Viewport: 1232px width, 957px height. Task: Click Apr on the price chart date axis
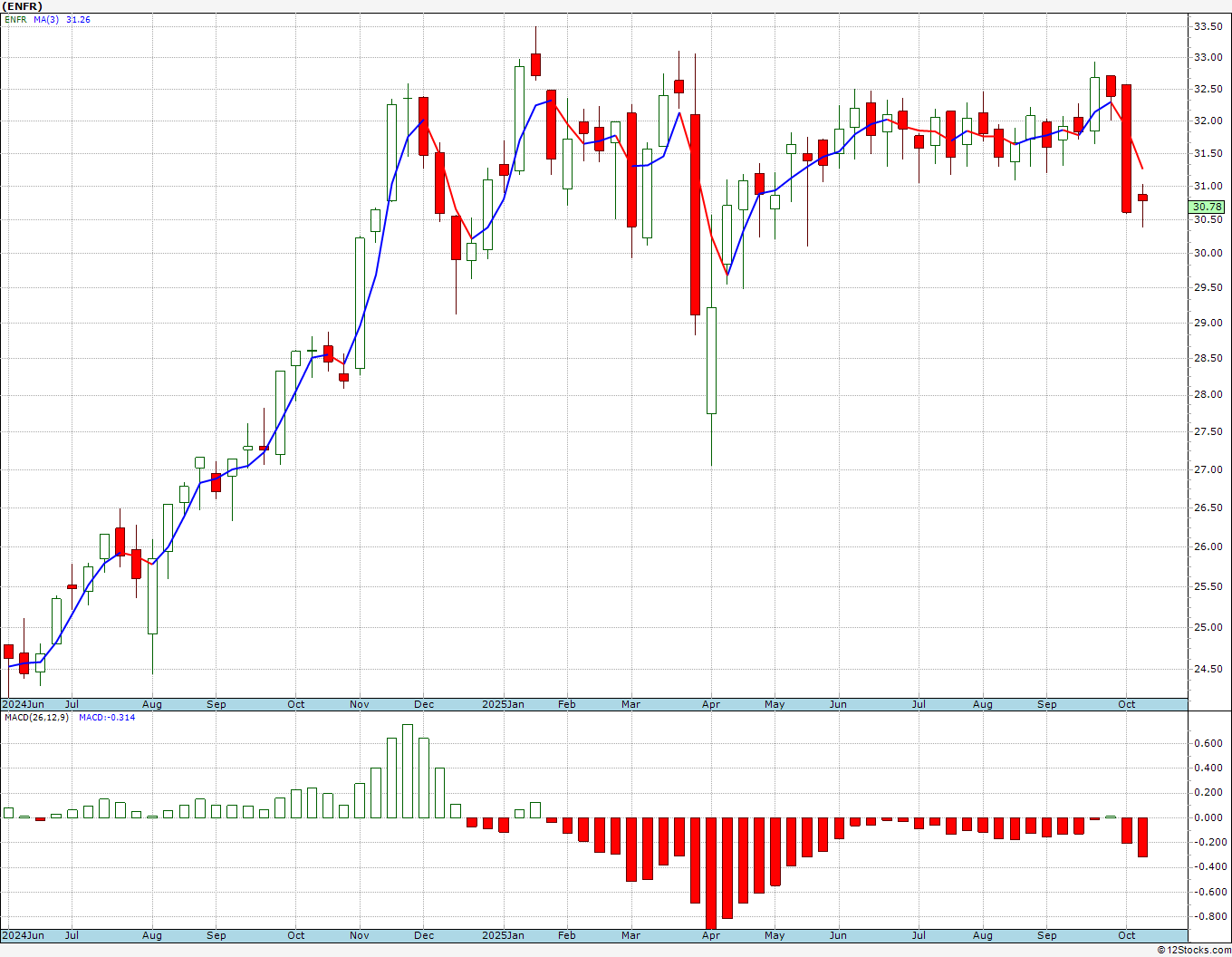[x=711, y=704]
